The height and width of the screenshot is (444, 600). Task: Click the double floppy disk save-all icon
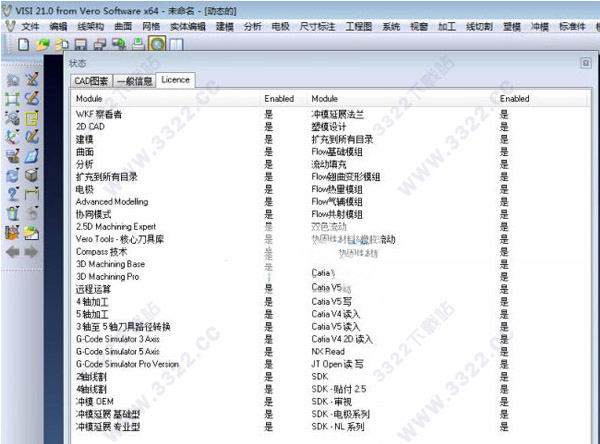pyautogui.click(x=100, y=44)
